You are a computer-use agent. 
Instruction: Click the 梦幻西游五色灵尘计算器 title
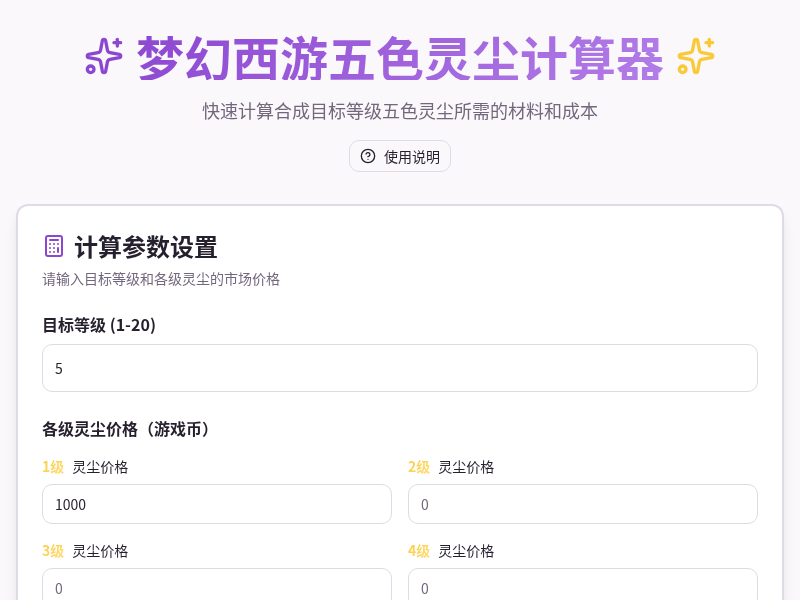(x=399, y=58)
